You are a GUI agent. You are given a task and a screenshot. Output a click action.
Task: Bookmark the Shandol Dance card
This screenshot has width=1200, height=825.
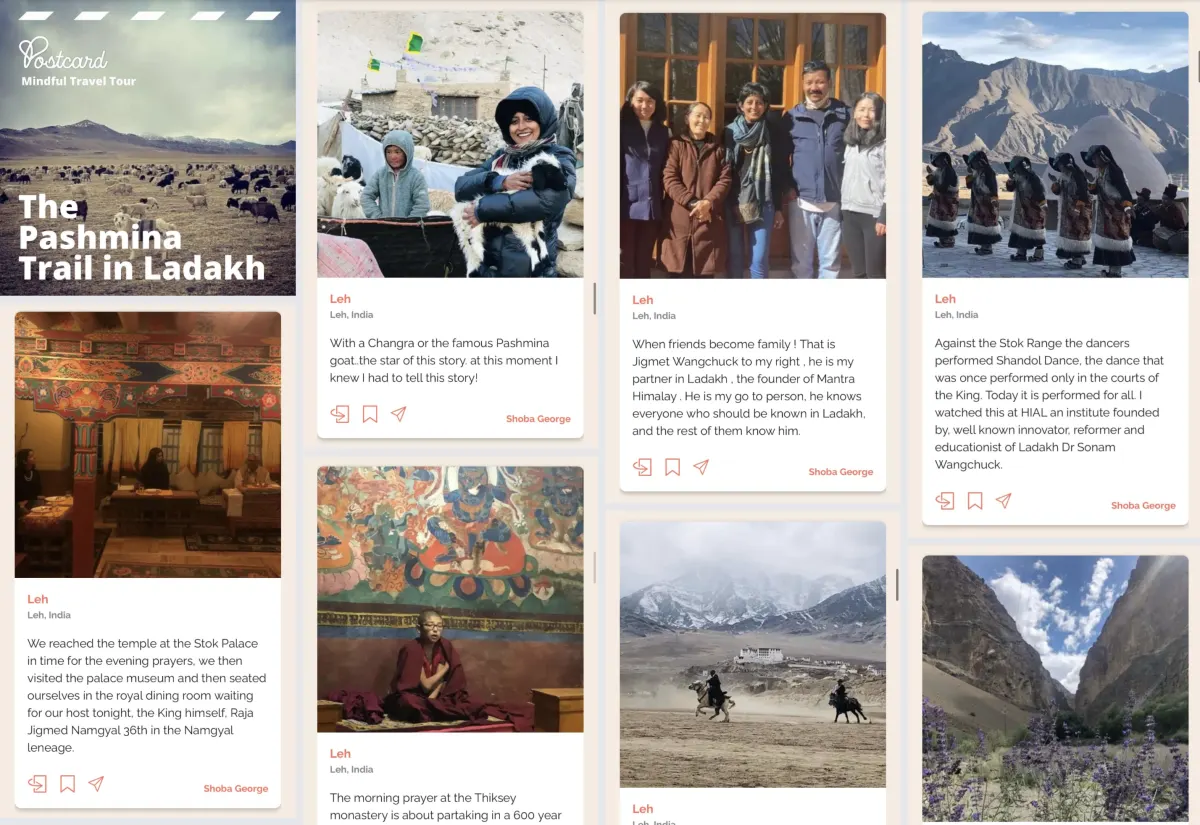click(975, 501)
